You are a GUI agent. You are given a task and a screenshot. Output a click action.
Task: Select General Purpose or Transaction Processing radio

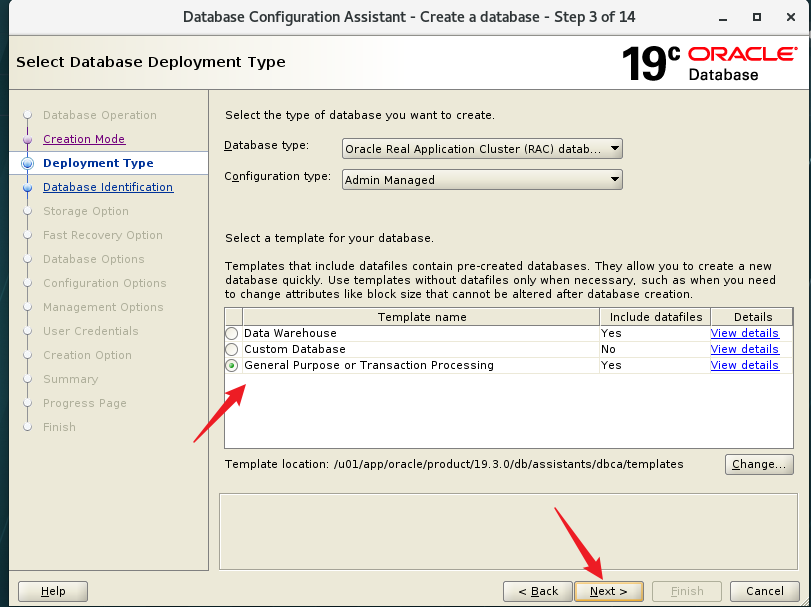232,366
